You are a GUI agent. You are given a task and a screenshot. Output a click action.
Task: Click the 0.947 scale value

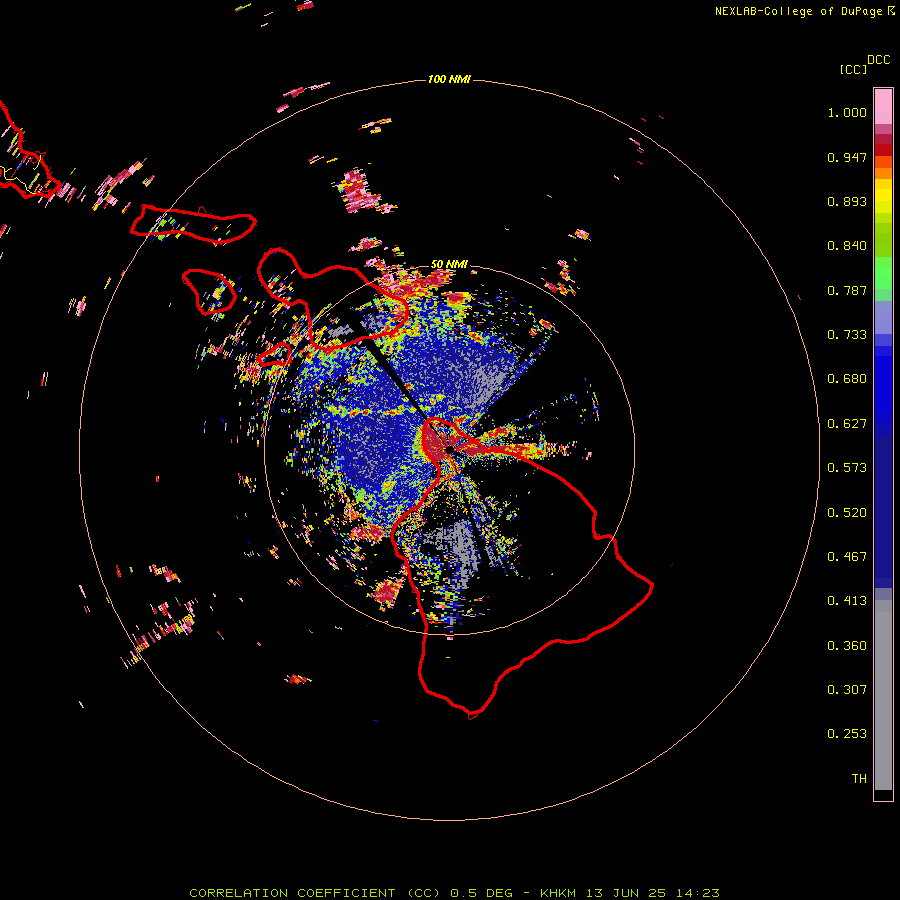click(847, 157)
